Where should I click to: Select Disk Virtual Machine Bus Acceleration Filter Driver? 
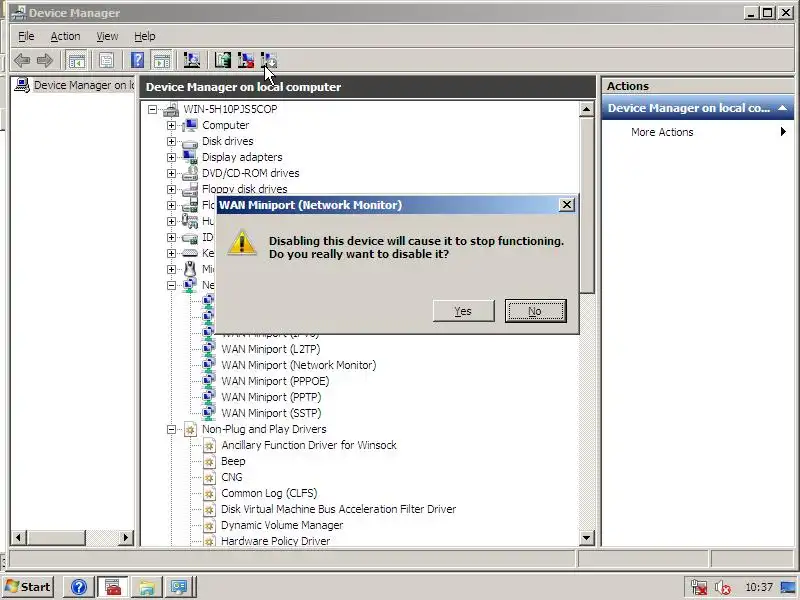(x=338, y=509)
